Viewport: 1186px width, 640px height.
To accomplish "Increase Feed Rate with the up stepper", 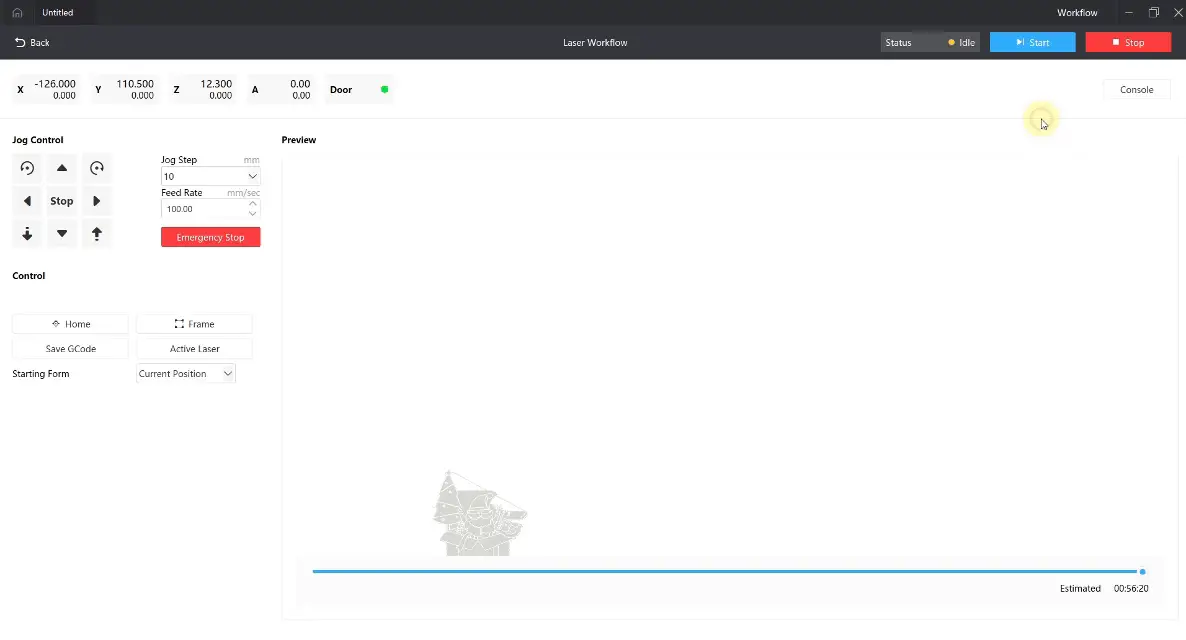I will (x=252, y=204).
